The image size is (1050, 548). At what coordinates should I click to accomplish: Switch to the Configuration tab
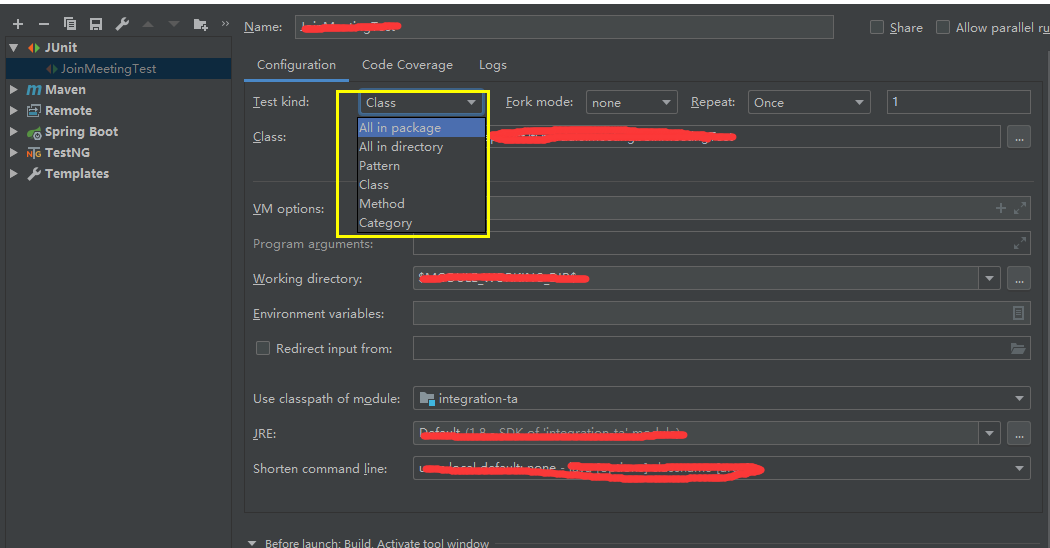[x=297, y=65]
